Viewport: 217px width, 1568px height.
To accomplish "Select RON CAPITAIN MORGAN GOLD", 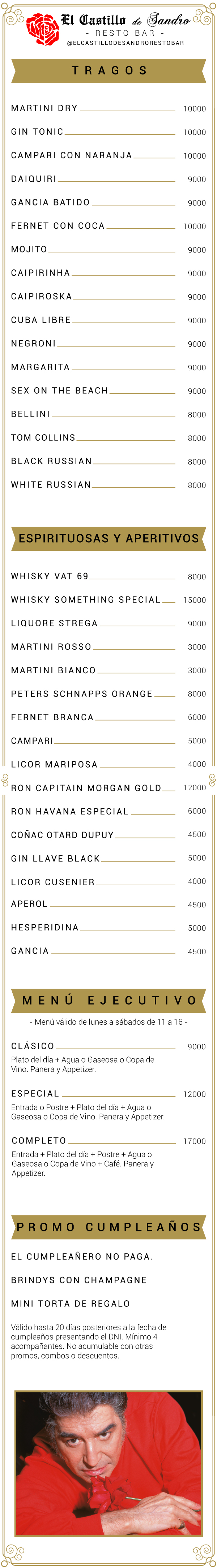I will point(86,788).
